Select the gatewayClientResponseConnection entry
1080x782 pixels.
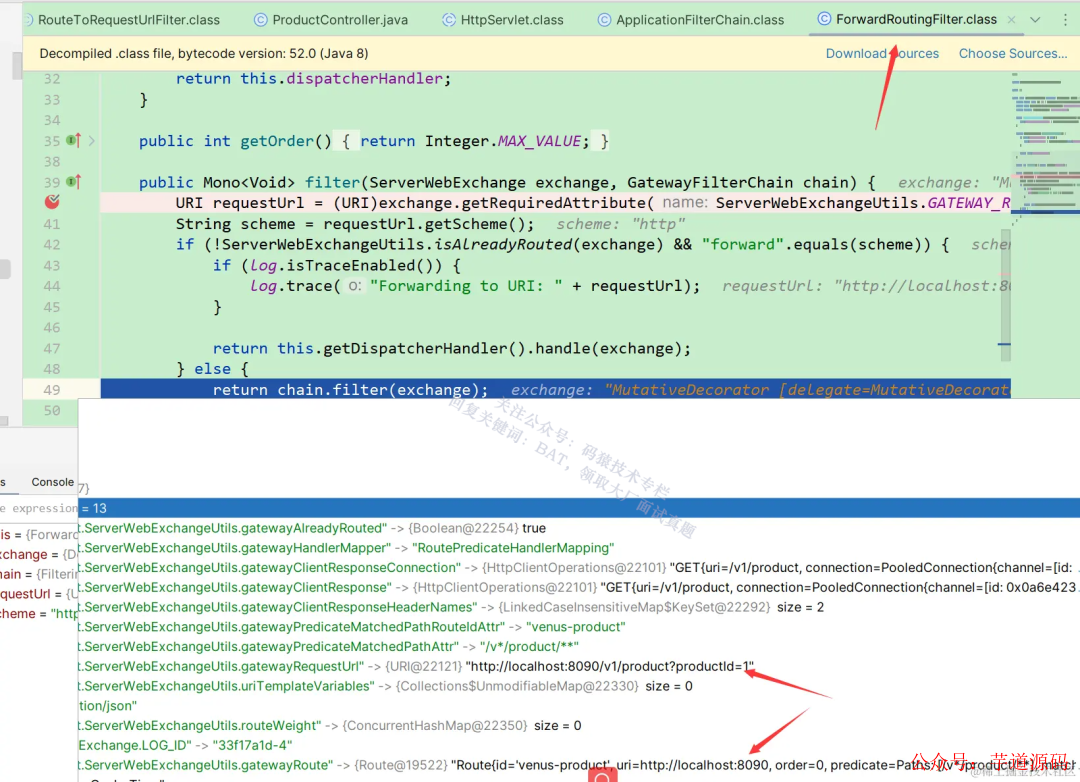pyautogui.click(x=579, y=568)
